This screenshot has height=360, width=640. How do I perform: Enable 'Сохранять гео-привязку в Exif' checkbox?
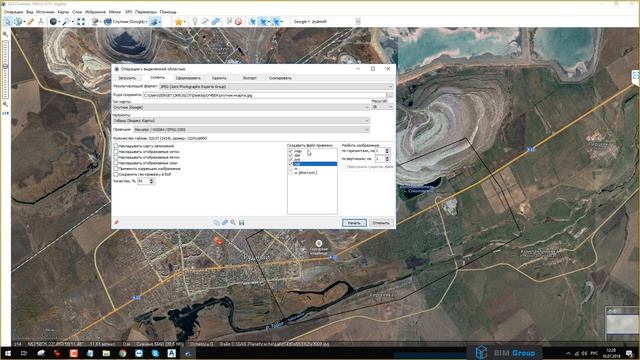coord(116,174)
